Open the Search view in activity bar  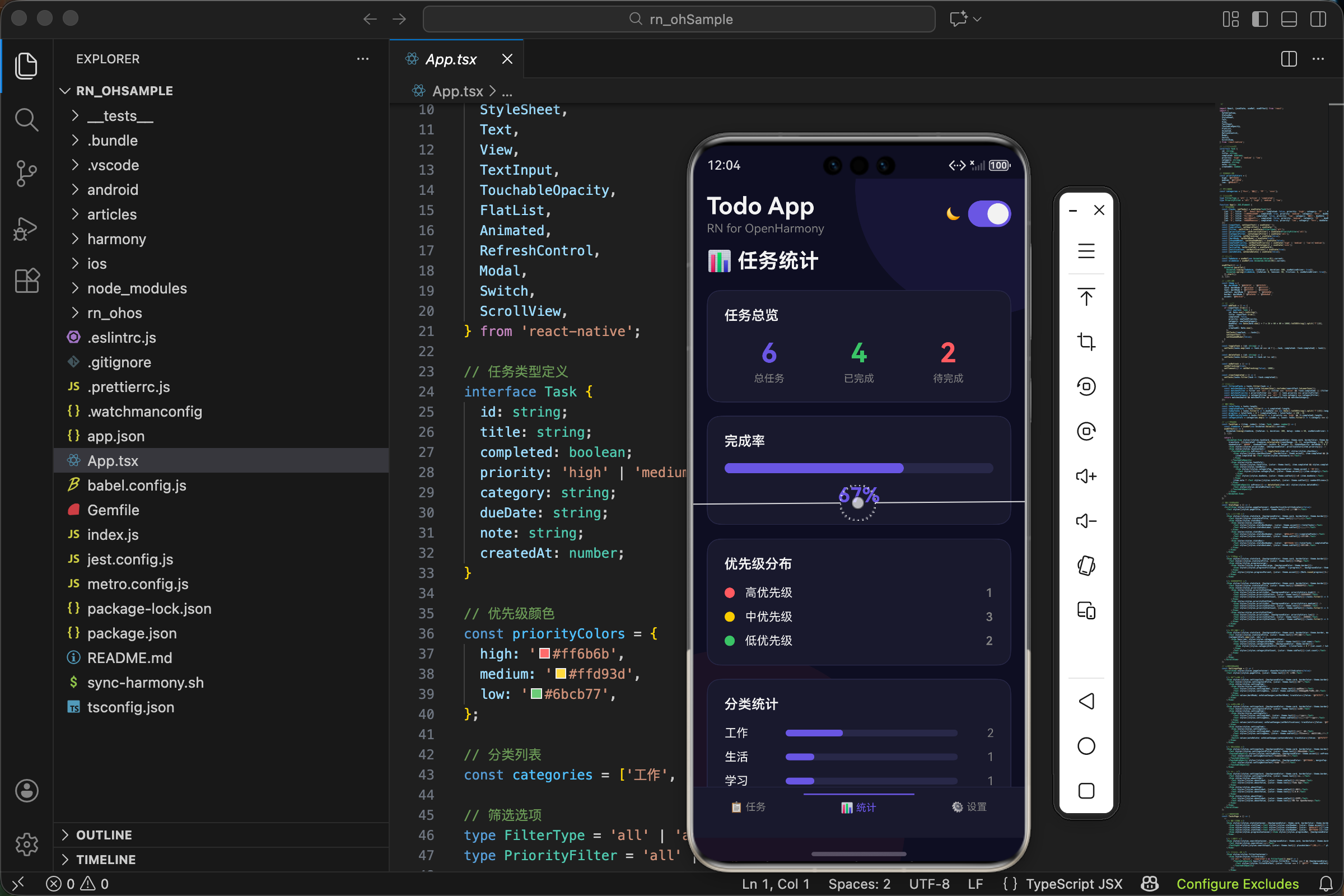[x=26, y=119]
